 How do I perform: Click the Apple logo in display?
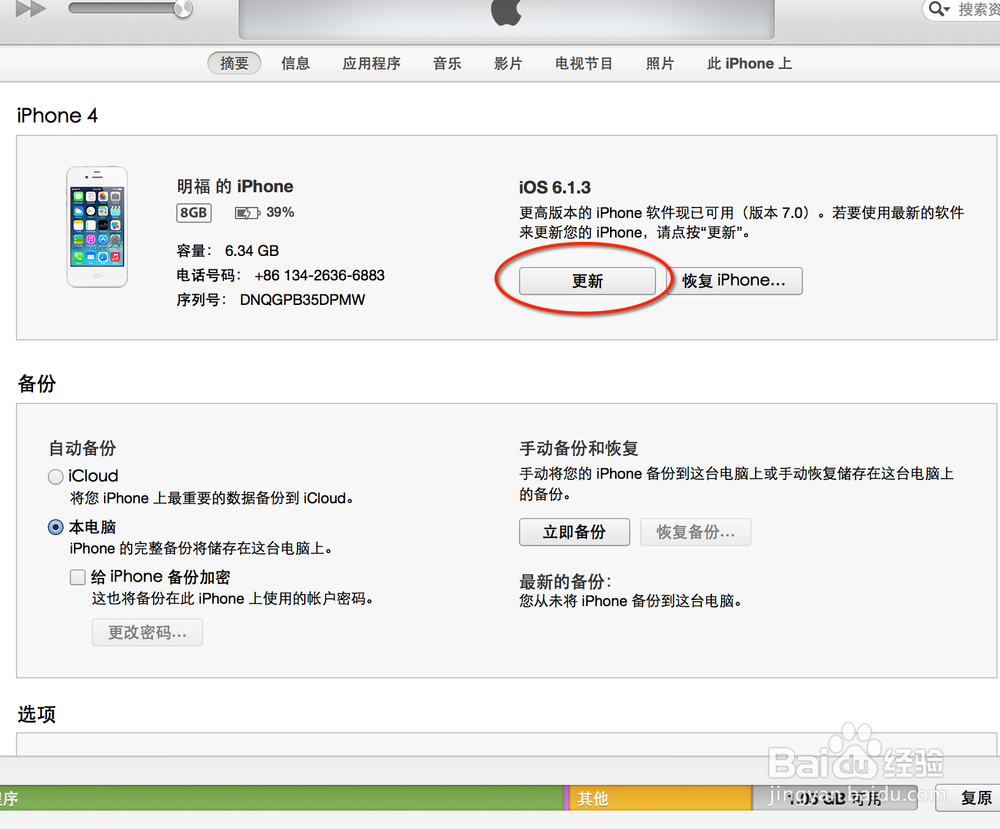tap(506, 11)
